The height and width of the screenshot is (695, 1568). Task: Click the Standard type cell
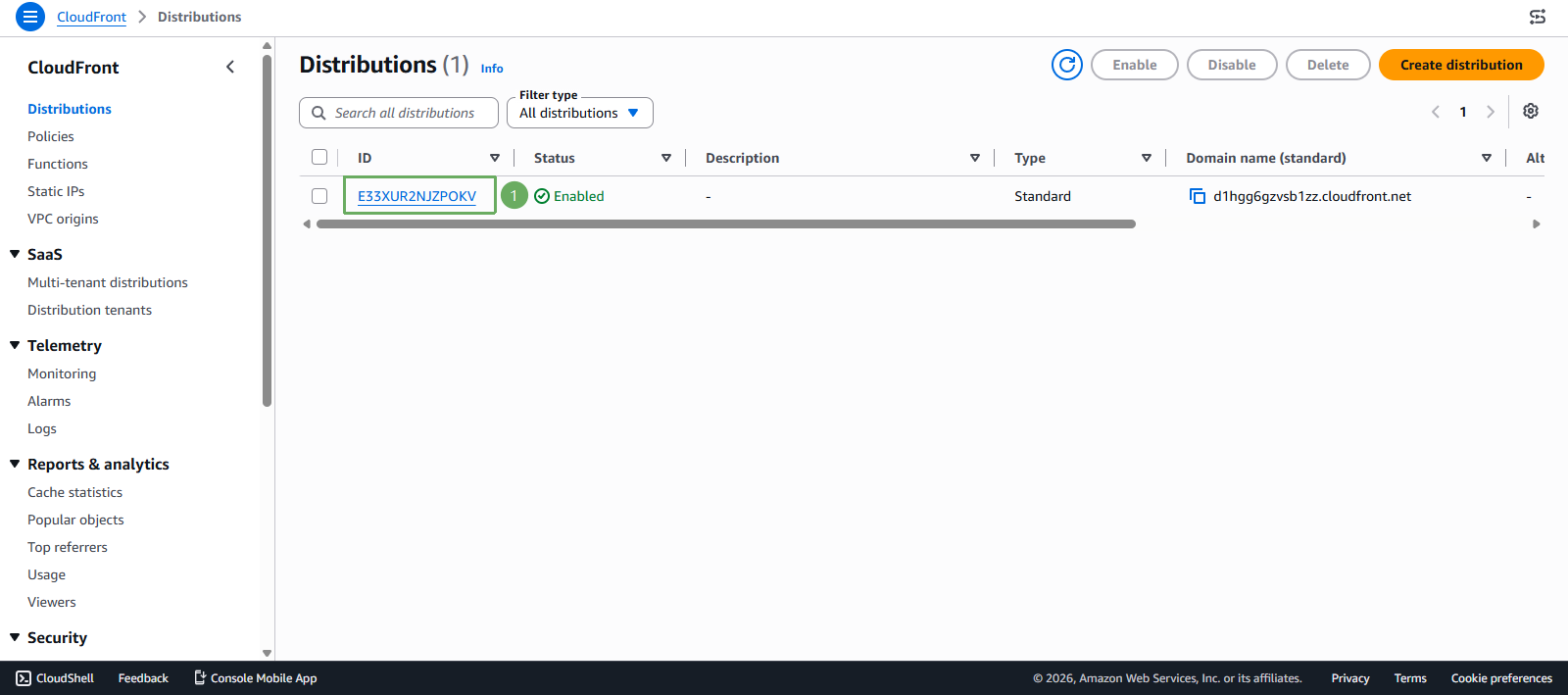(1043, 196)
